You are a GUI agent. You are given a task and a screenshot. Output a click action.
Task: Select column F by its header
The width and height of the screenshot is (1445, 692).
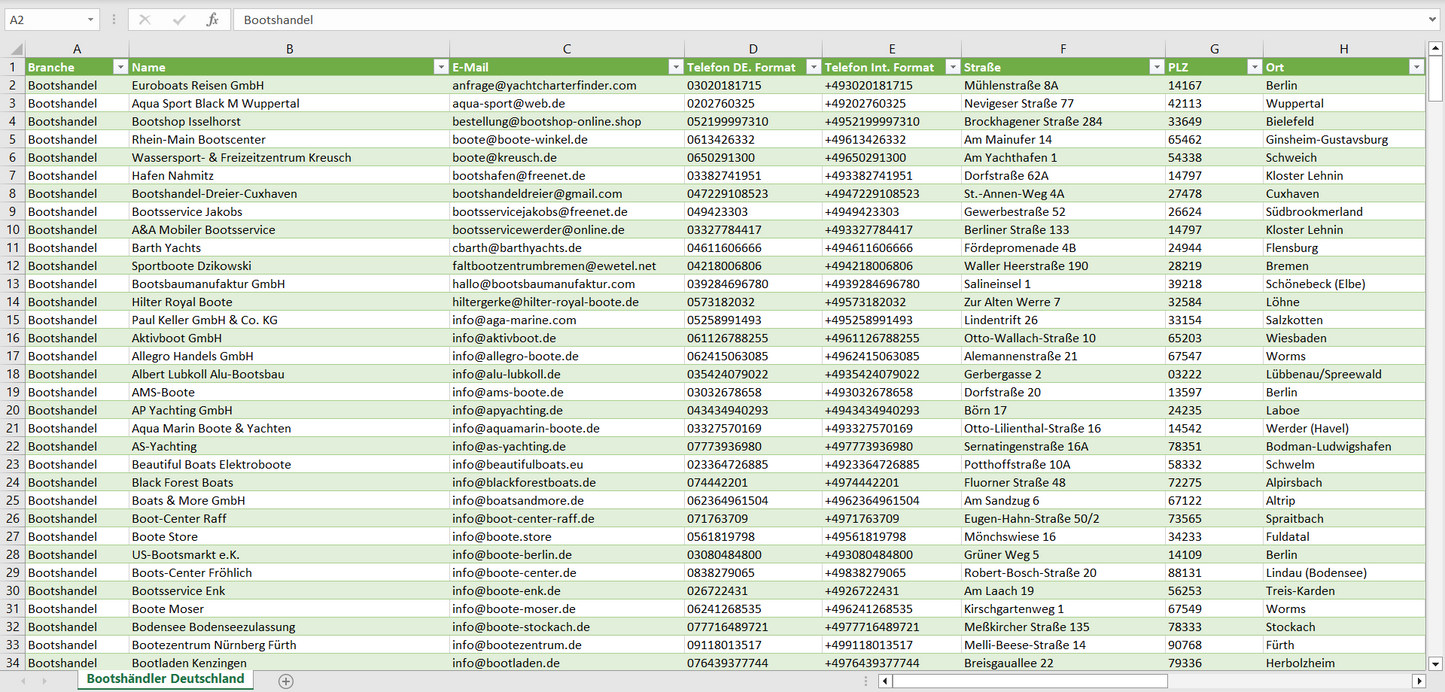(1062, 49)
